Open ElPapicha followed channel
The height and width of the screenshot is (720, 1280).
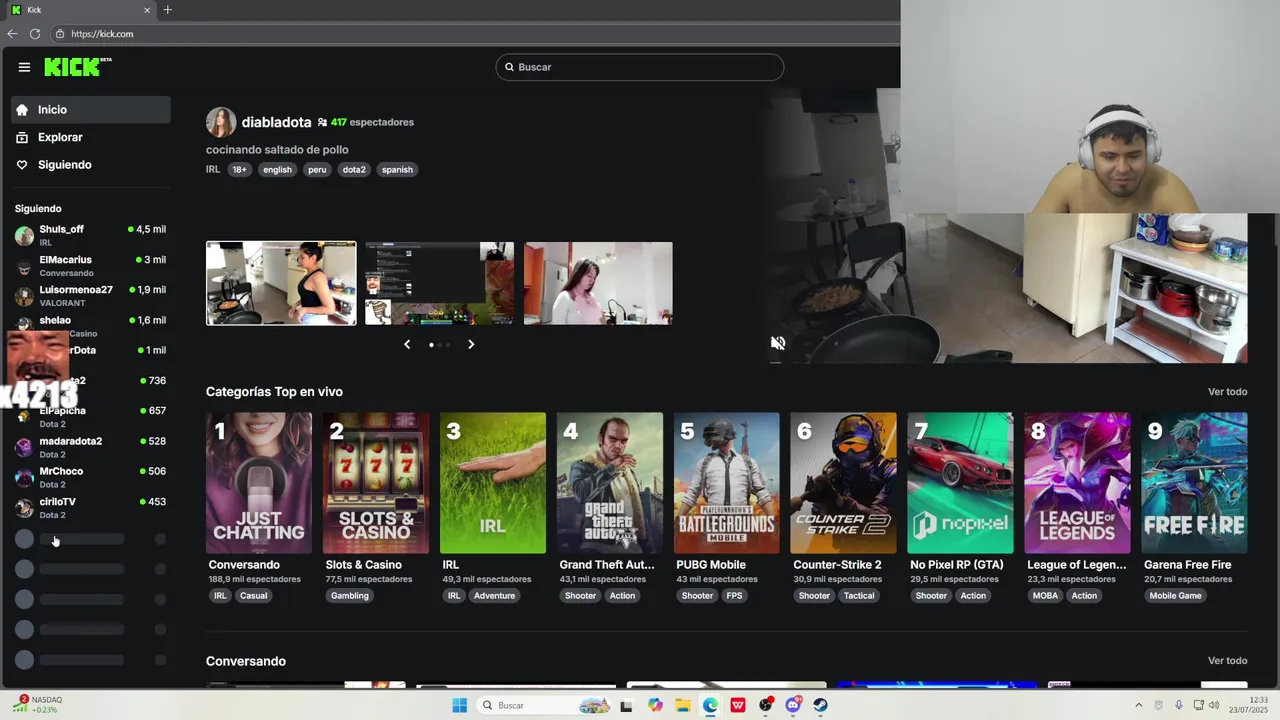click(90, 416)
